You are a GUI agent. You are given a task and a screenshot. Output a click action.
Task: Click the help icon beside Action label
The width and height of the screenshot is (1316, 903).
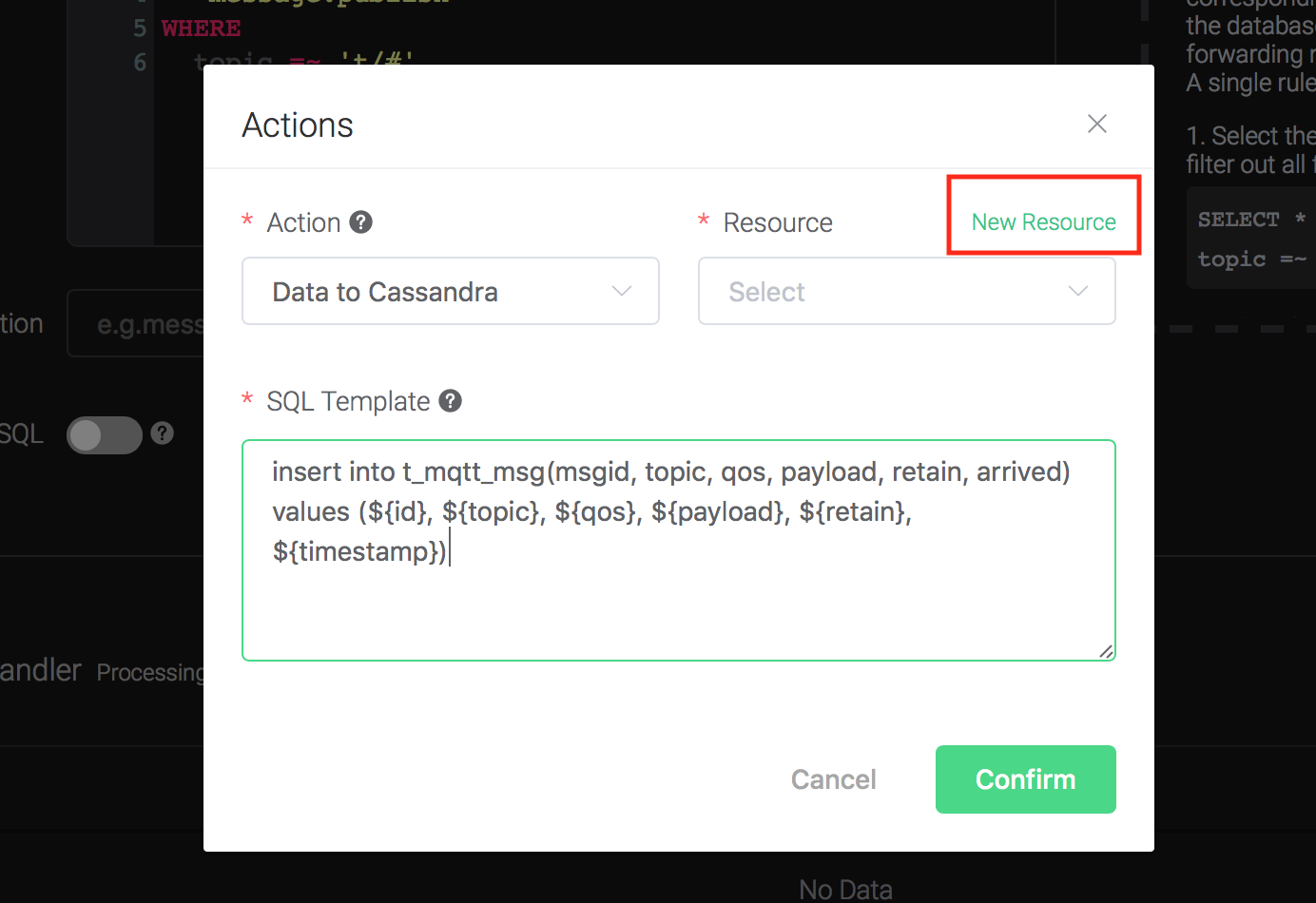[361, 222]
